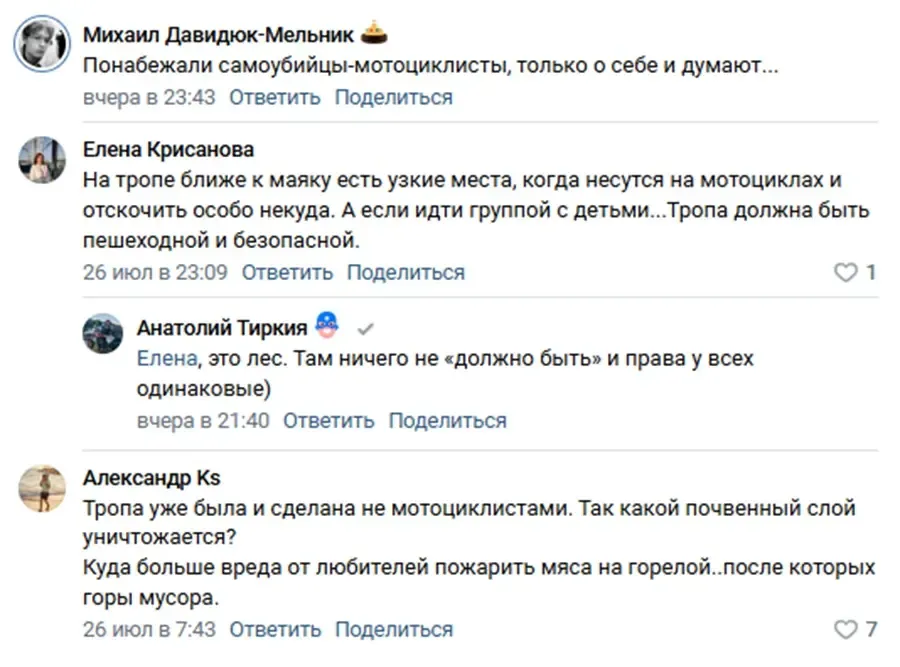Open Елена Крисанова's profile avatar
The height and width of the screenshot is (667, 900).
(x=42, y=160)
